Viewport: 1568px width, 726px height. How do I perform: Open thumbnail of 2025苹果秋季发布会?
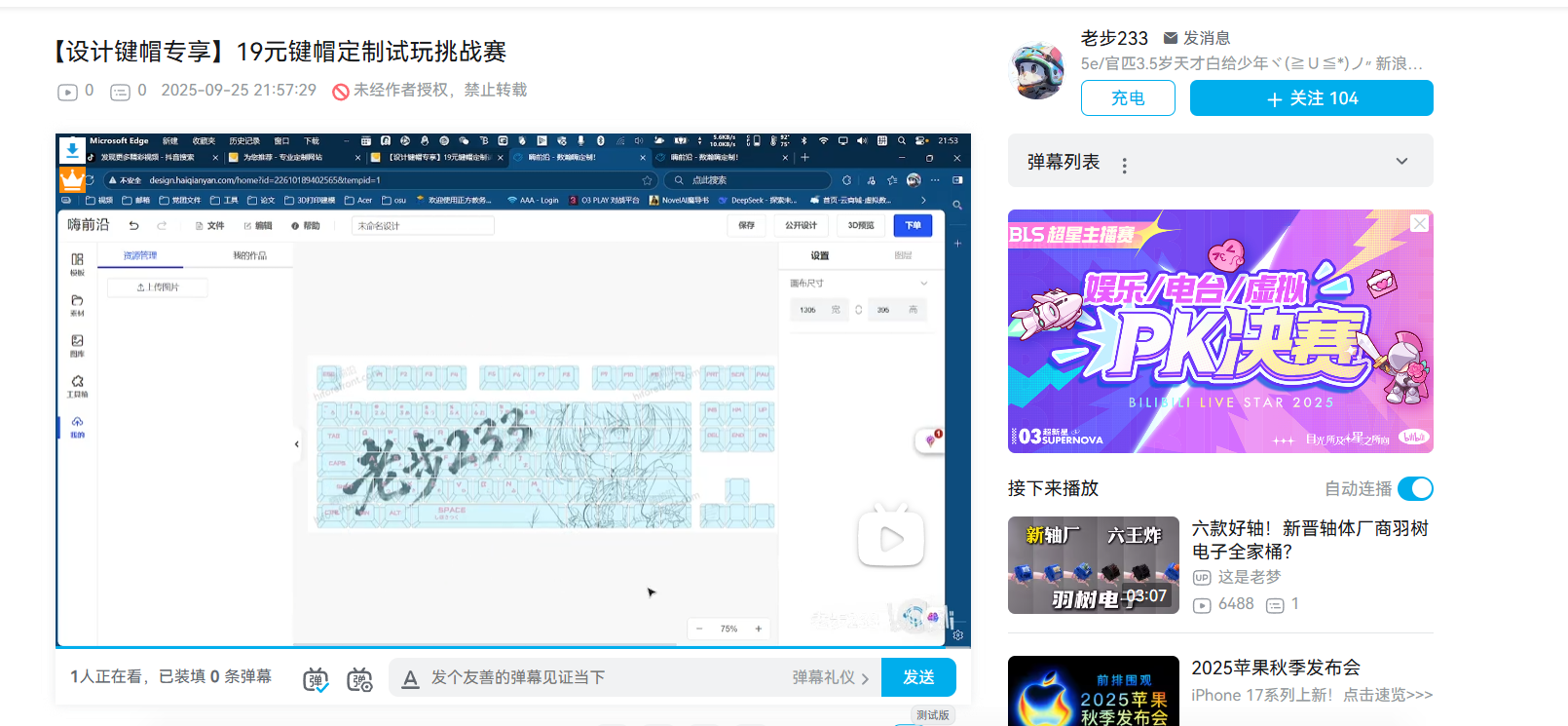(x=1094, y=691)
